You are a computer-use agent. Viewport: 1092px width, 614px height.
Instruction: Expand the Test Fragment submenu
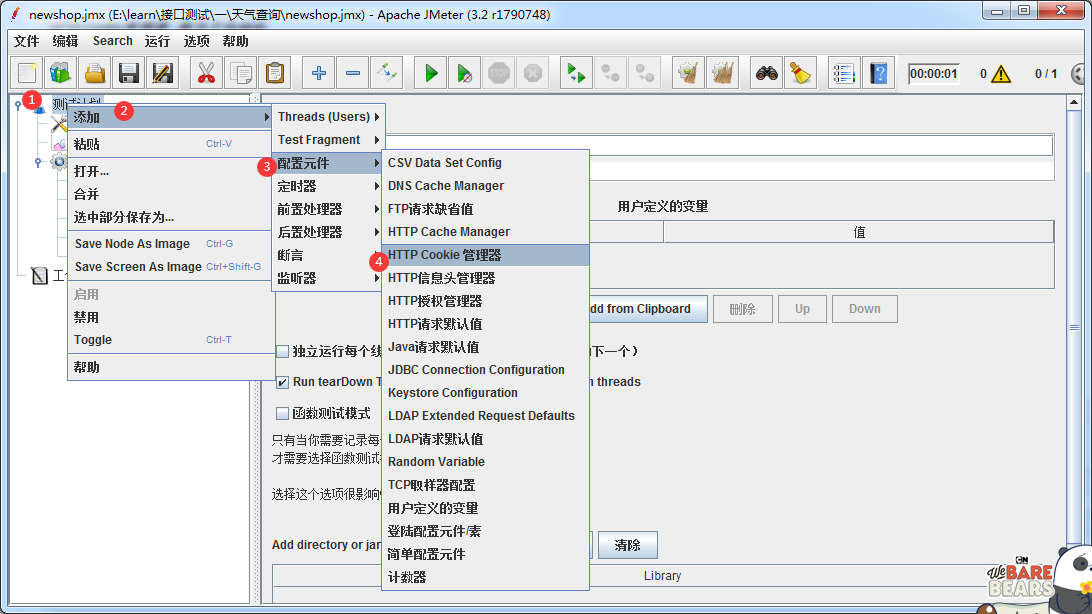pyautogui.click(x=327, y=140)
